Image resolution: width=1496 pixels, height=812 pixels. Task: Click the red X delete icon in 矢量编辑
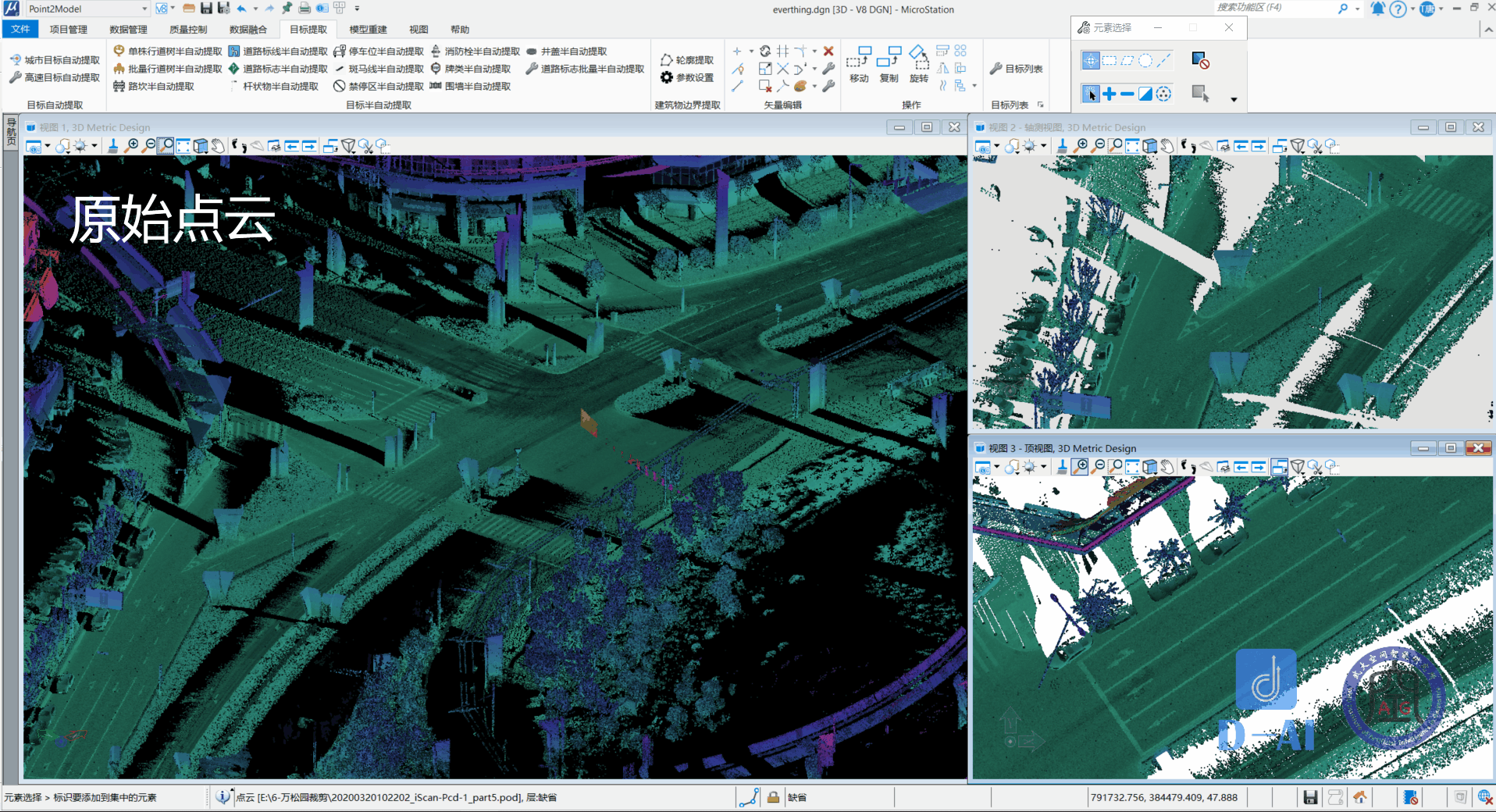click(x=828, y=52)
